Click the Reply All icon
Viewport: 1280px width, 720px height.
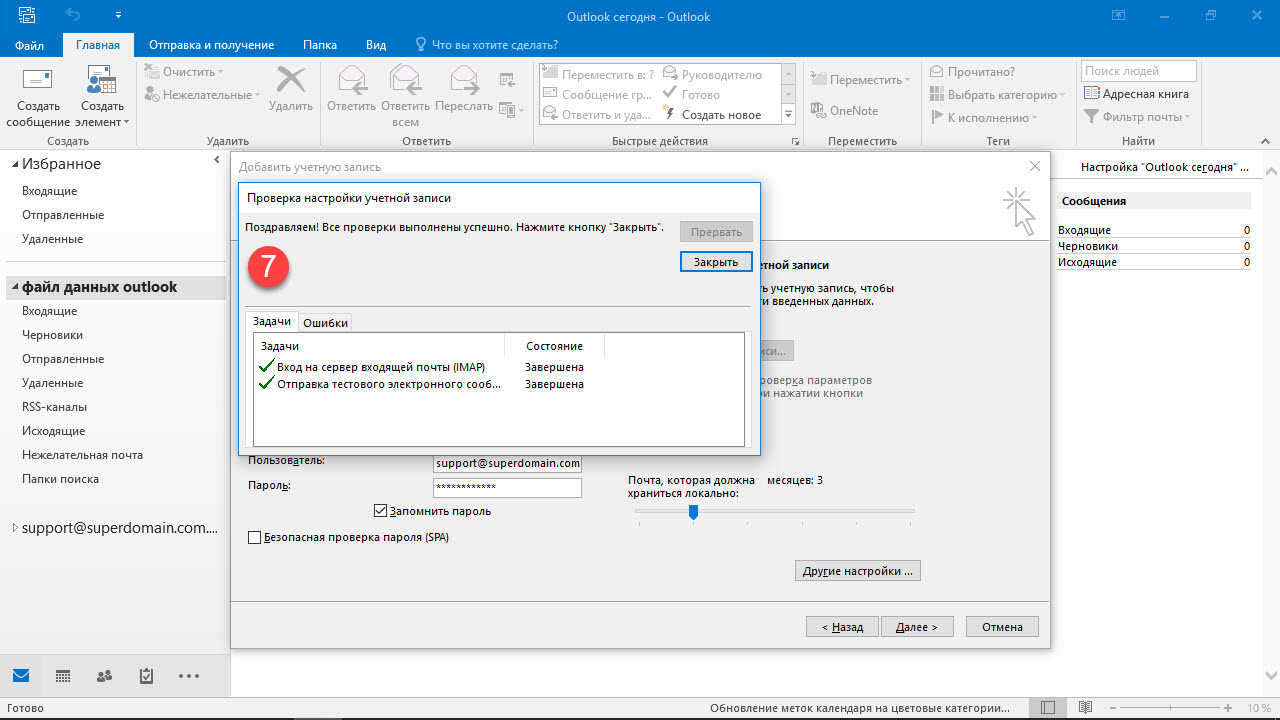[x=405, y=79]
